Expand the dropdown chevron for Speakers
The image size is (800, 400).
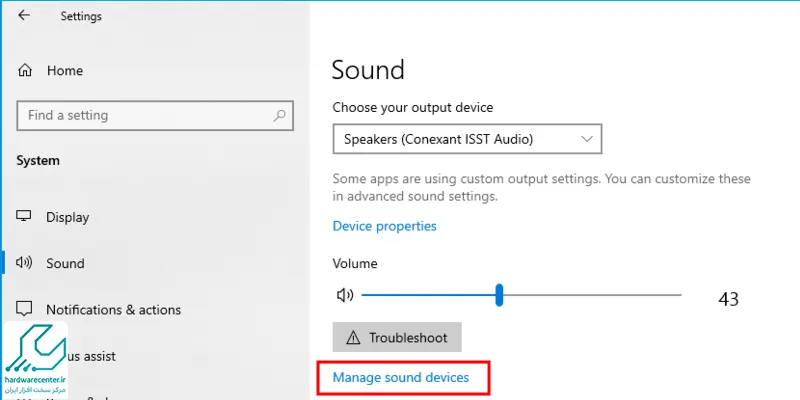[587, 139]
